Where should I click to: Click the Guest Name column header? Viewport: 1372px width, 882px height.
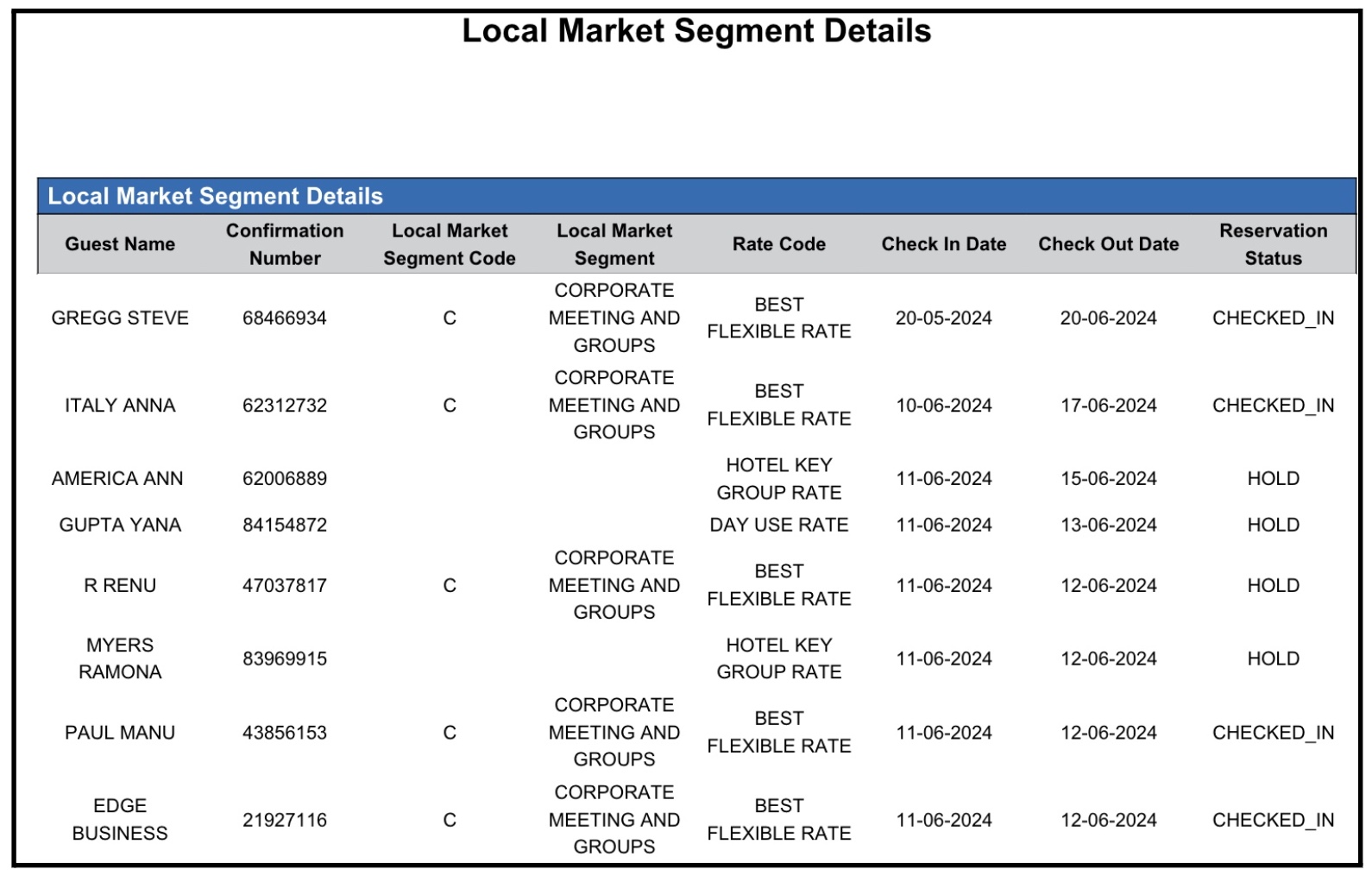click(120, 244)
